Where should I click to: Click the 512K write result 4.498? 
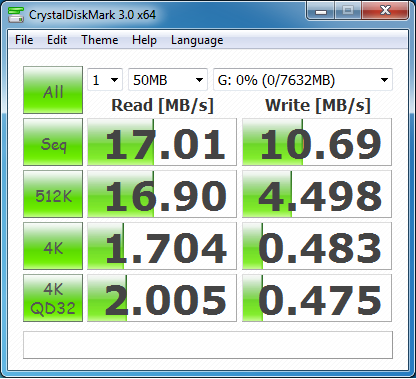click(317, 194)
